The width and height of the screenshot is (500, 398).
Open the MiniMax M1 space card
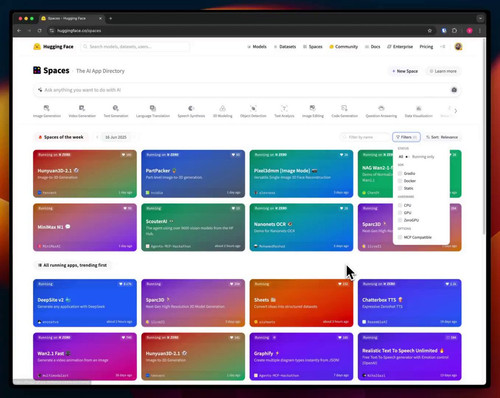click(85, 227)
